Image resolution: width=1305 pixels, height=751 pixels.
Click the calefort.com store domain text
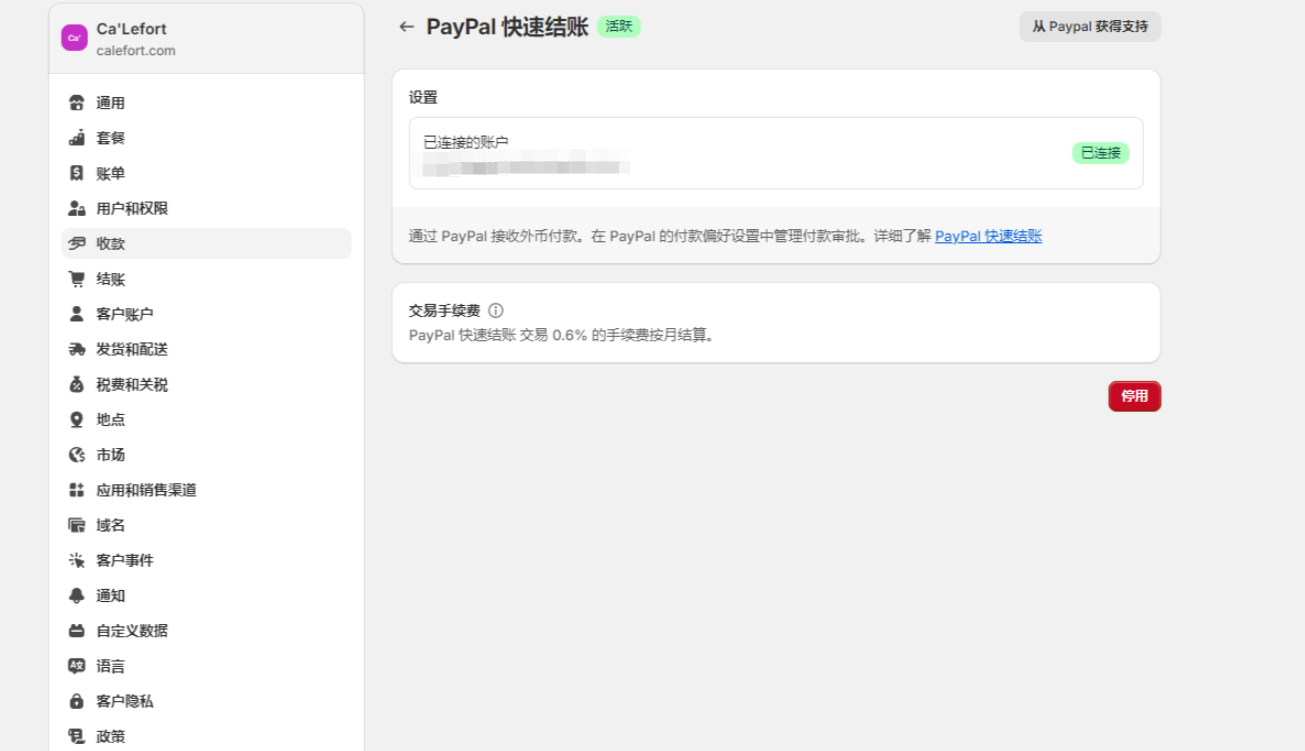pos(136,51)
